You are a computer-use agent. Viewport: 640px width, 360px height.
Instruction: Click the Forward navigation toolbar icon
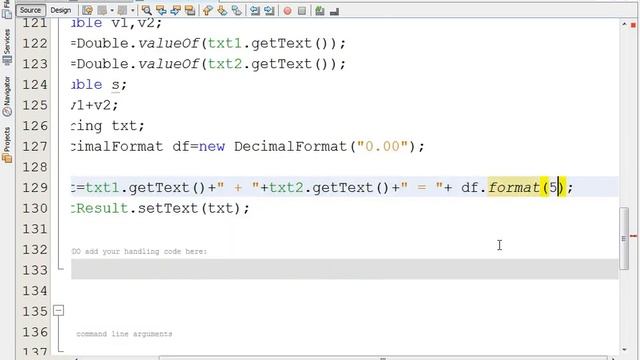122,11
